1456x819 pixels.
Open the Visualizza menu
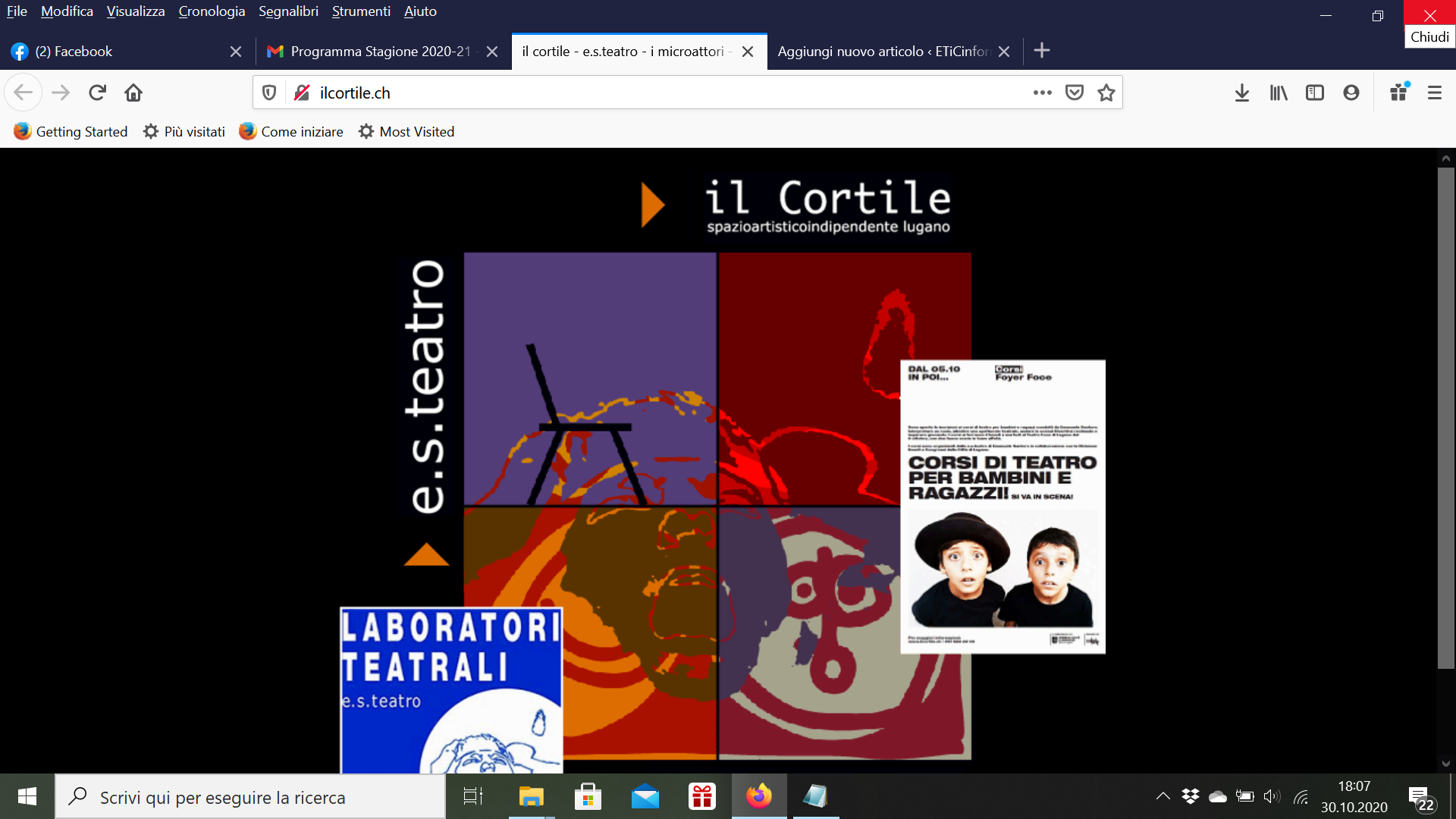(x=136, y=11)
